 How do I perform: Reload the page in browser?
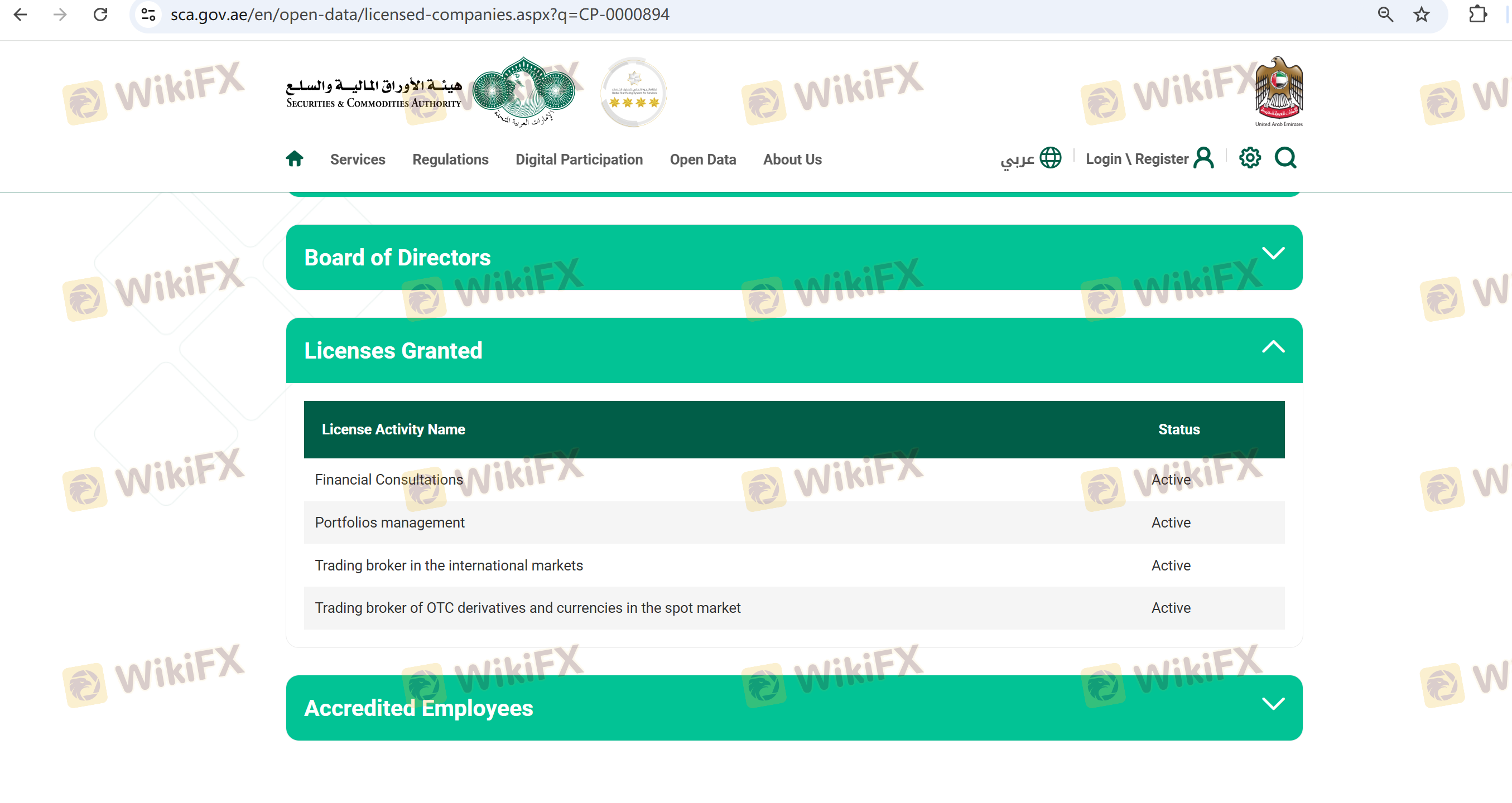tap(100, 14)
